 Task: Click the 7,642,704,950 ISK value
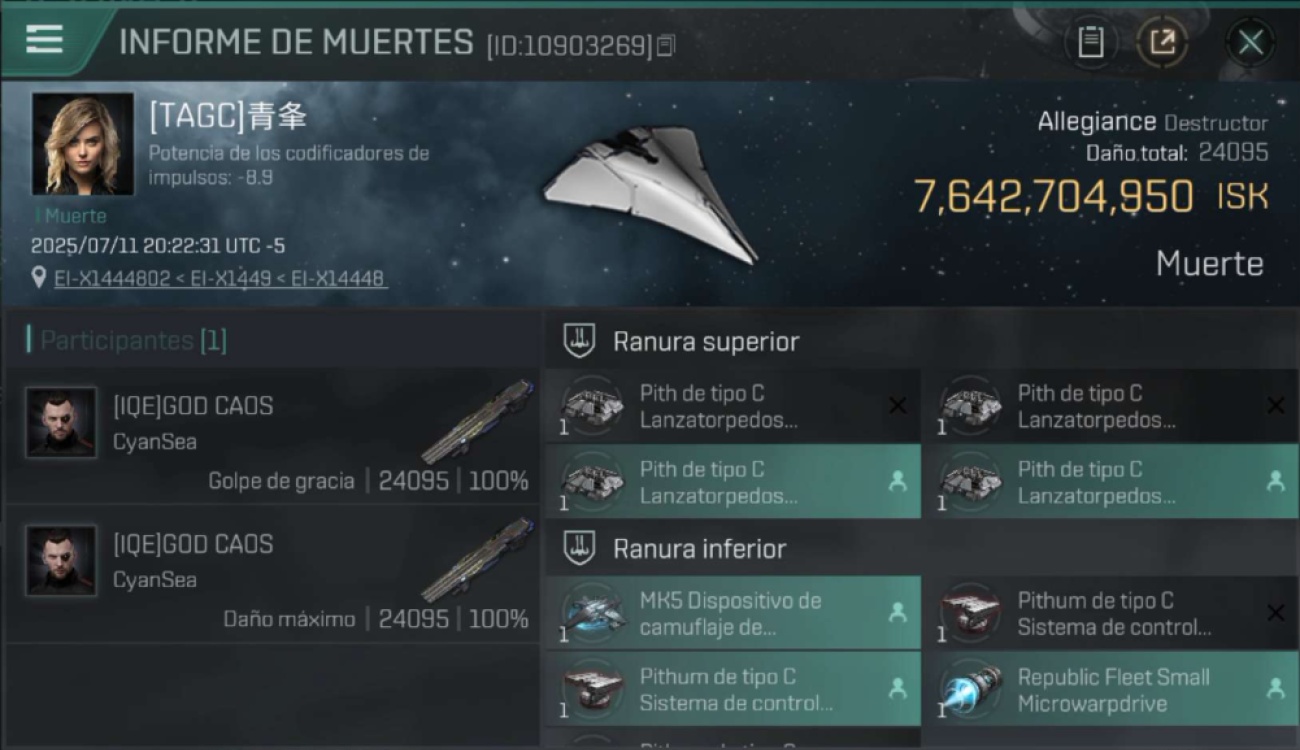[x=1091, y=196]
